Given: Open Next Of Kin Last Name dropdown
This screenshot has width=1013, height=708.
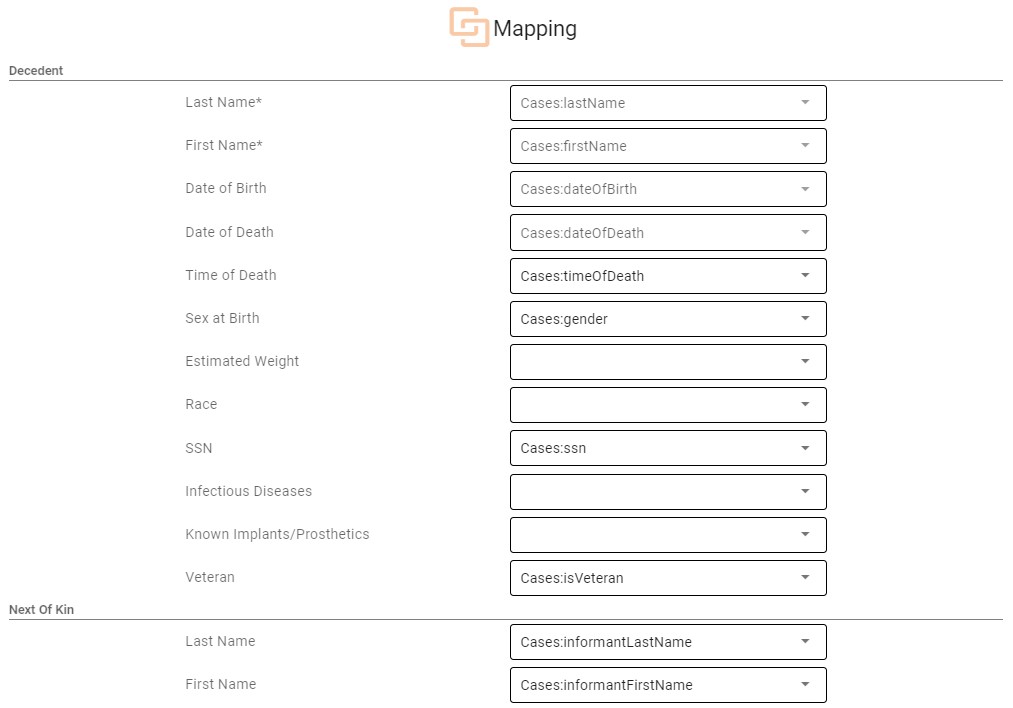Looking at the screenshot, I should coord(667,642).
